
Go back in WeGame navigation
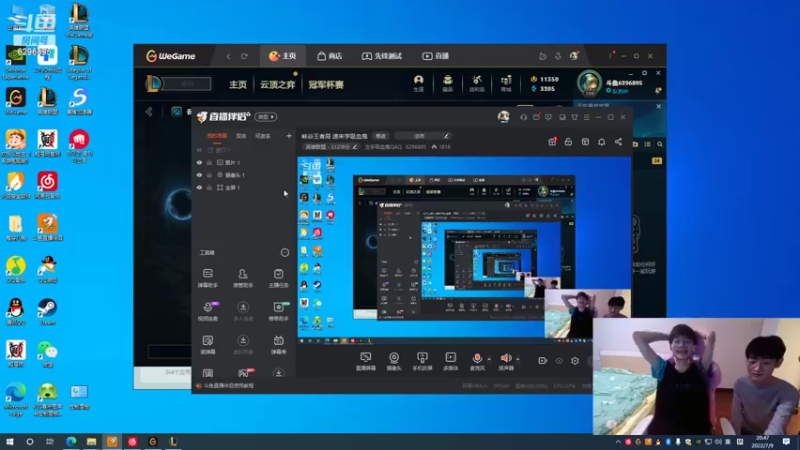coord(229,56)
